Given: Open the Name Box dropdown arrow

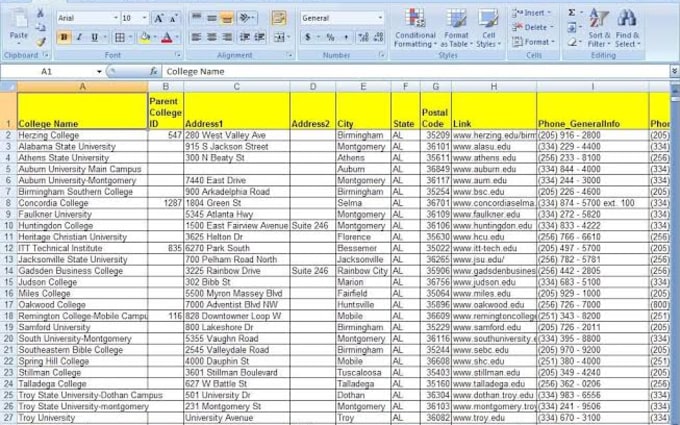Looking at the screenshot, I should click(99, 72).
